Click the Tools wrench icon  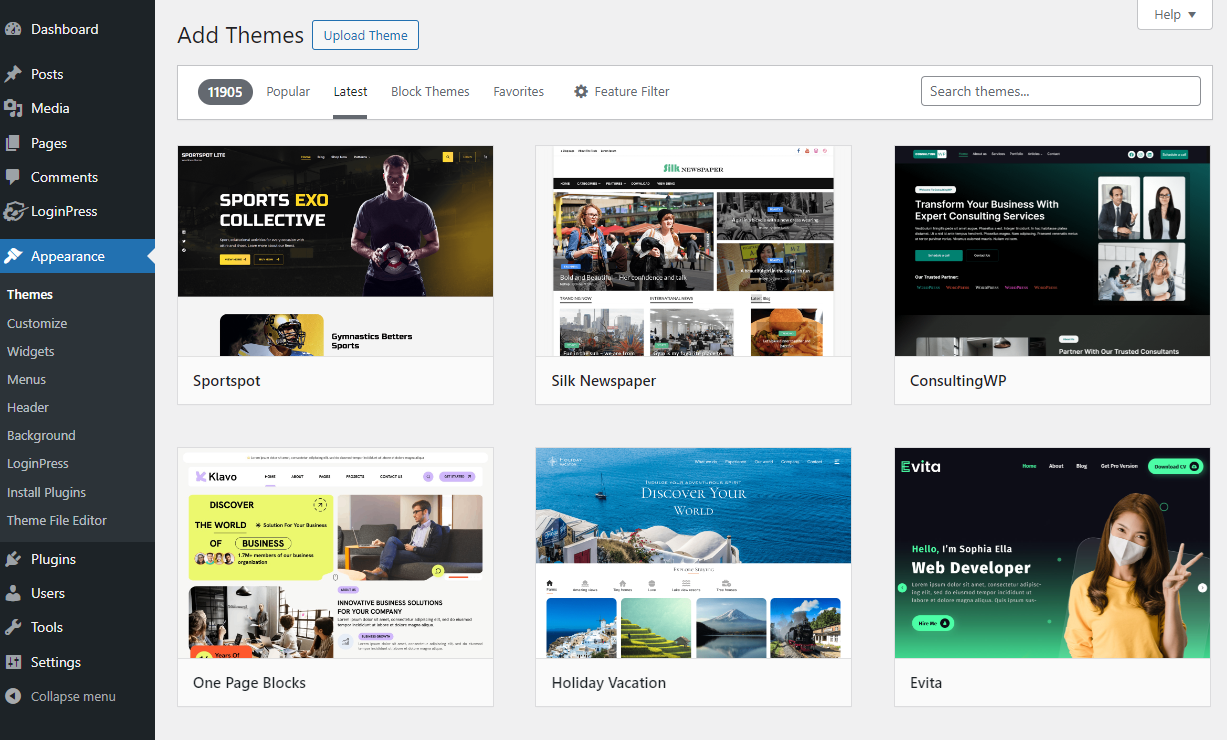tap(13, 627)
